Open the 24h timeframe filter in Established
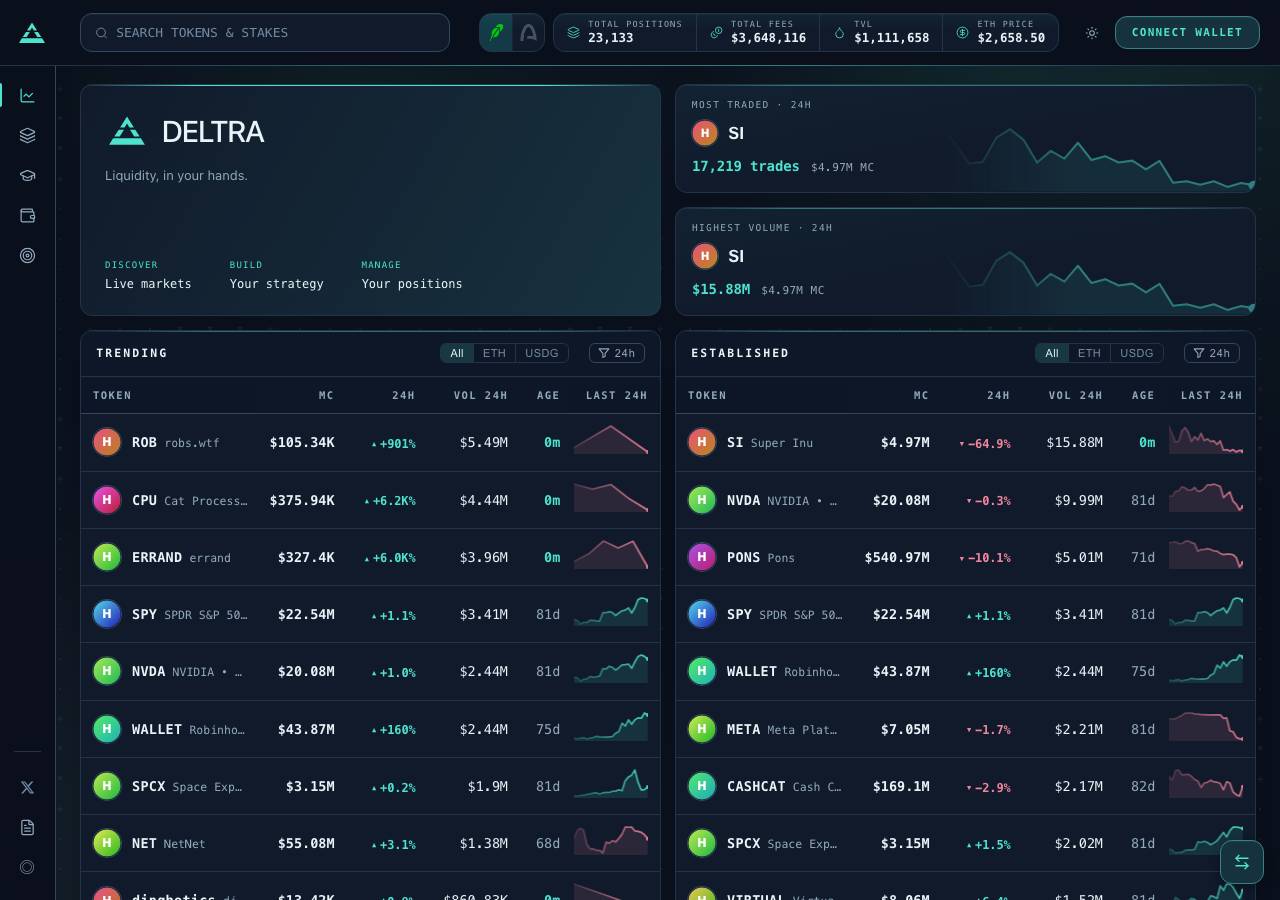Viewport: 1280px width, 900px height. click(x=1212, y=353)
